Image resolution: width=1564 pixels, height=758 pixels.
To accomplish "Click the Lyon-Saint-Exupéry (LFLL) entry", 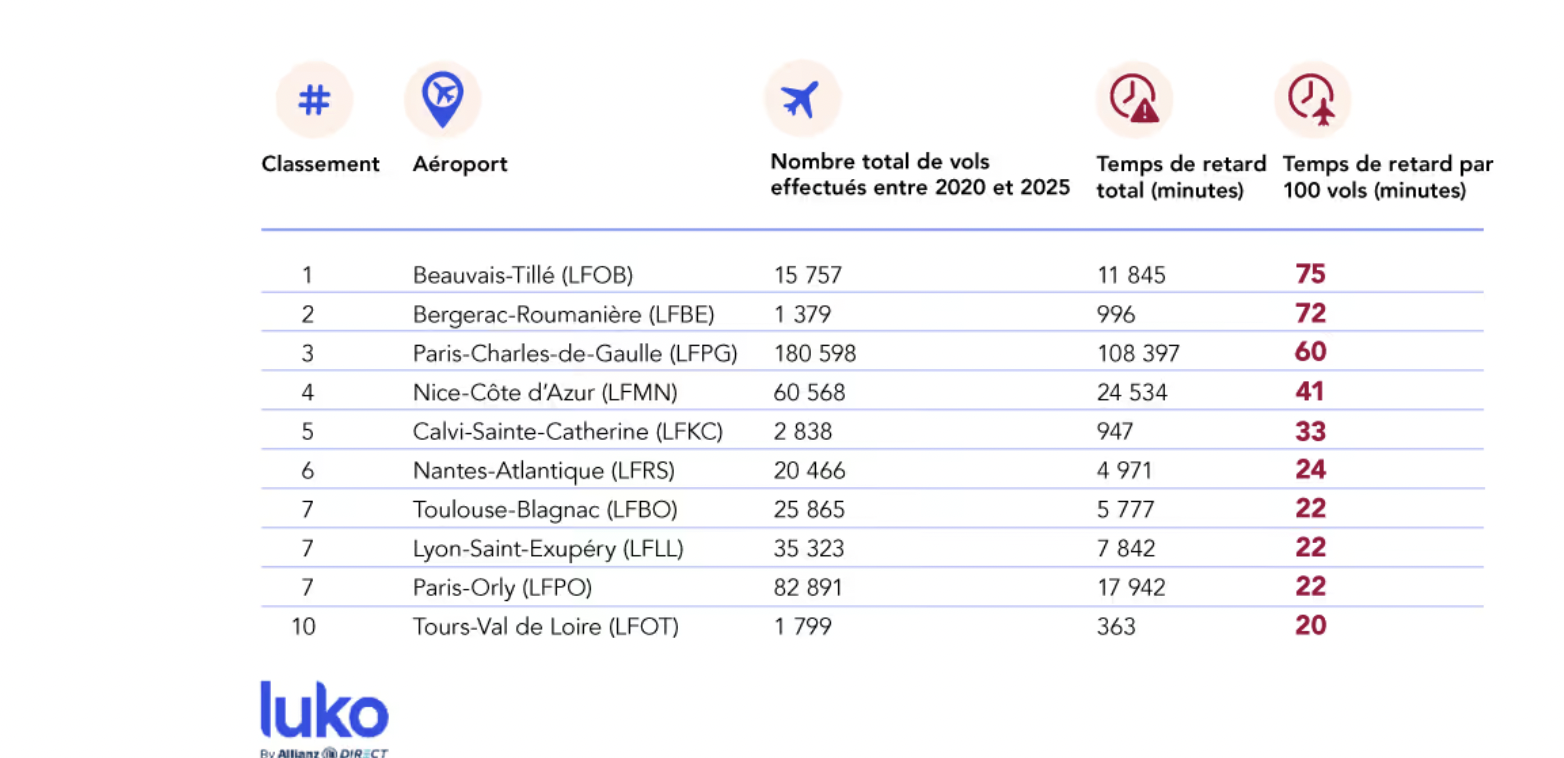I will click(x=548, y=549).
